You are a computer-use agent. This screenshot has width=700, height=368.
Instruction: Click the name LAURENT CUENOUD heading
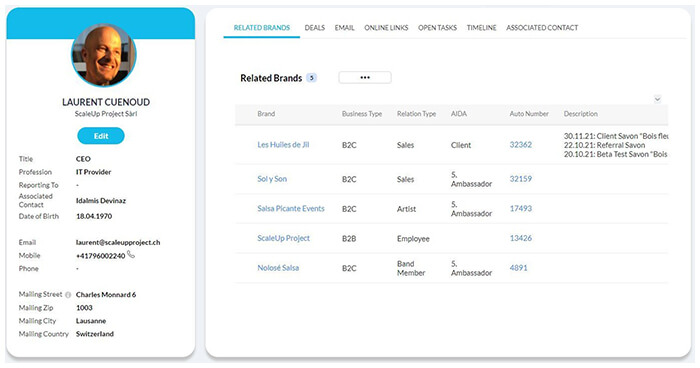pyautogui.click(x=106, y=102)
